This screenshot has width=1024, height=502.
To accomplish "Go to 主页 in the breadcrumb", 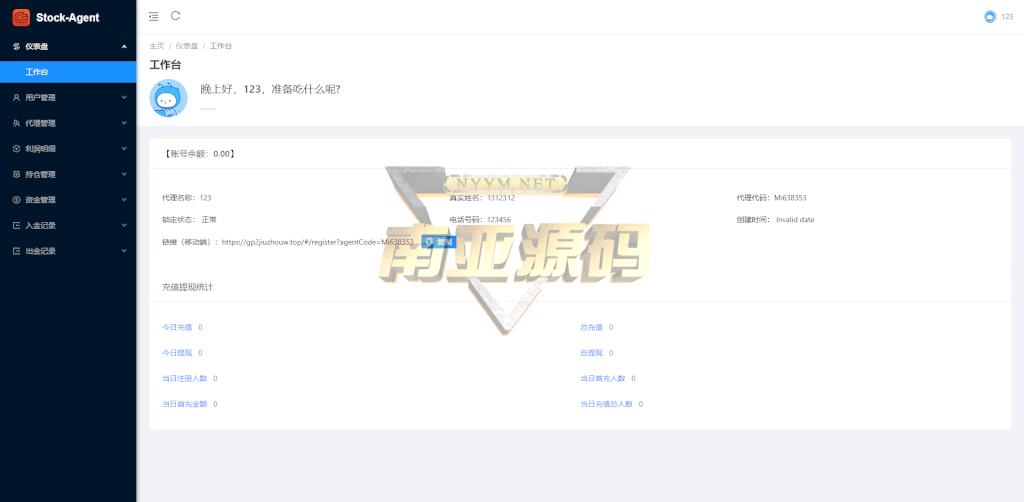I will pyautogui.click(x=157, y=46).
